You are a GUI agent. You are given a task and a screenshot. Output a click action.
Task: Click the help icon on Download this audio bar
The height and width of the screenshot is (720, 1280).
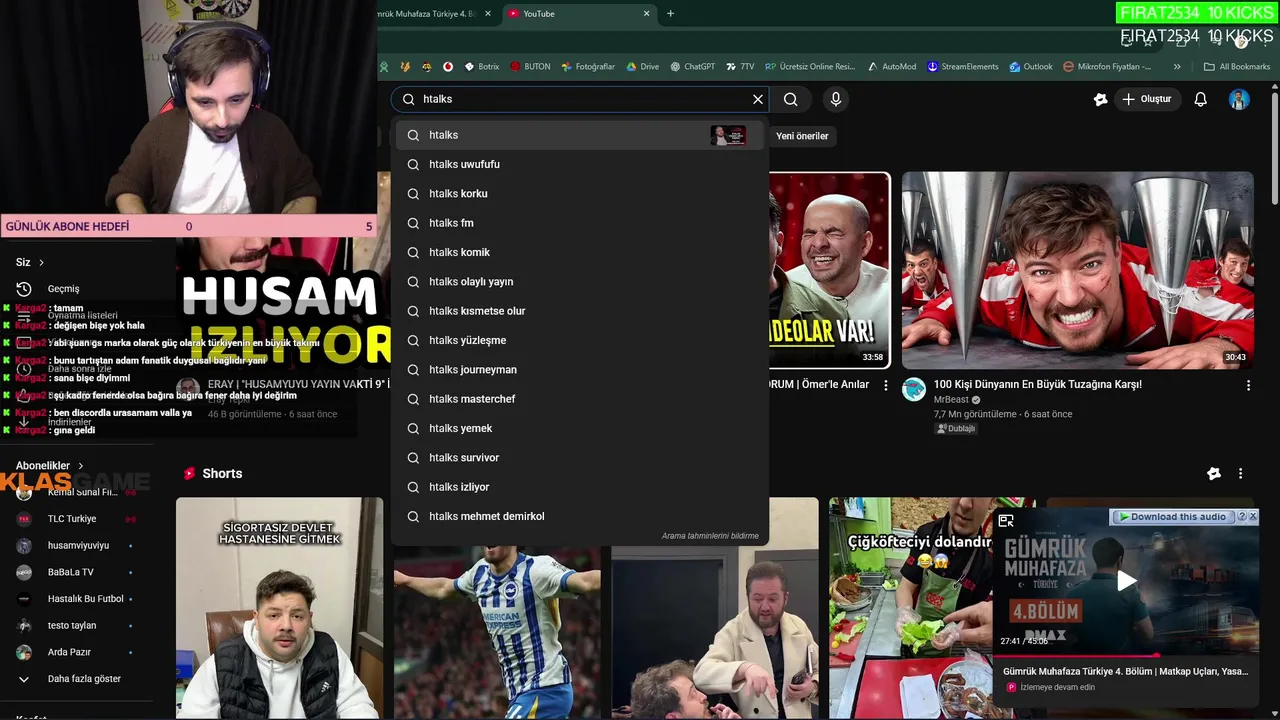coord(1242,516)
